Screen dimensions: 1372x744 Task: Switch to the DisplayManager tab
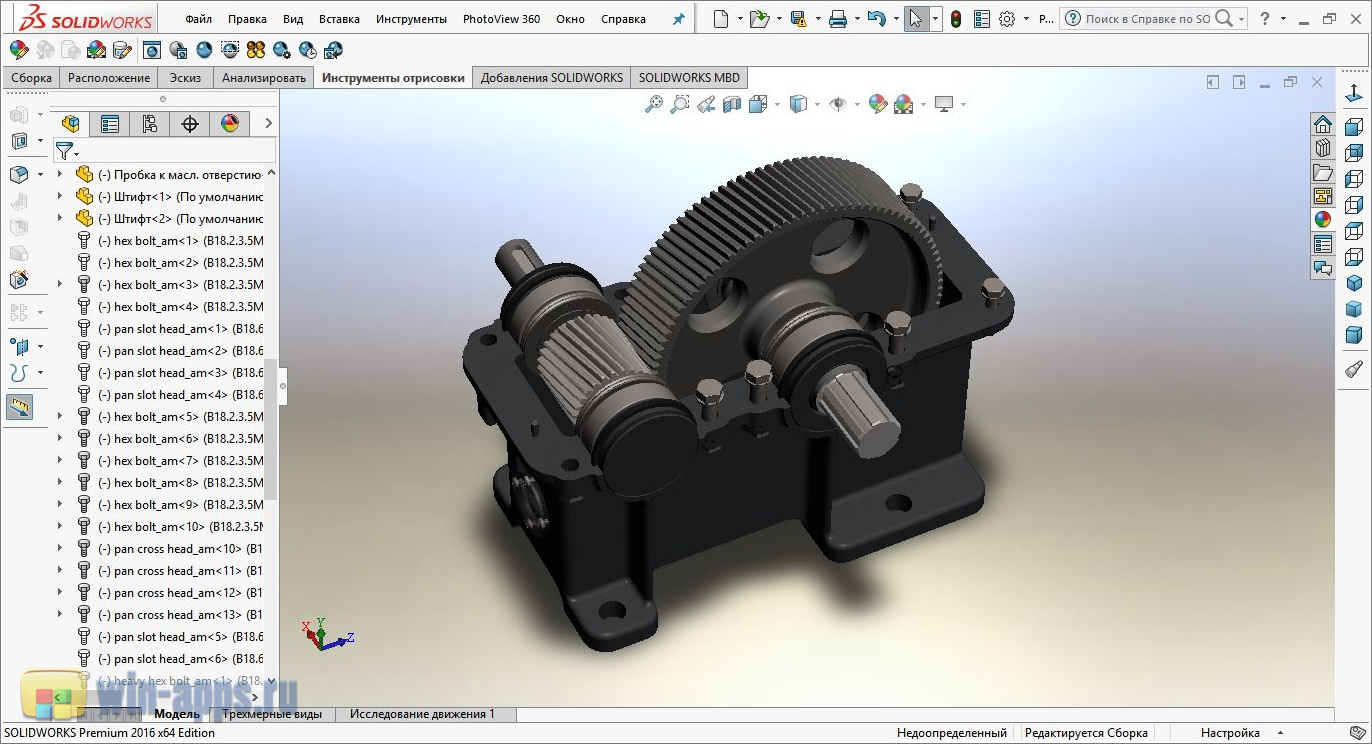230,124
